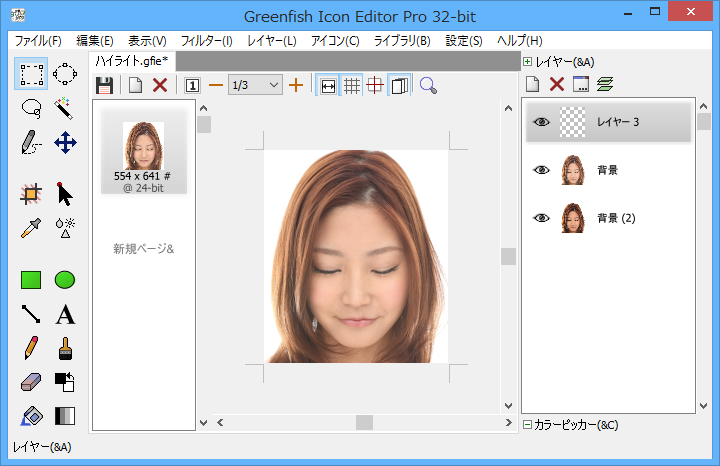Expand the レイヤー(&A) panel header

pos(528,62)
